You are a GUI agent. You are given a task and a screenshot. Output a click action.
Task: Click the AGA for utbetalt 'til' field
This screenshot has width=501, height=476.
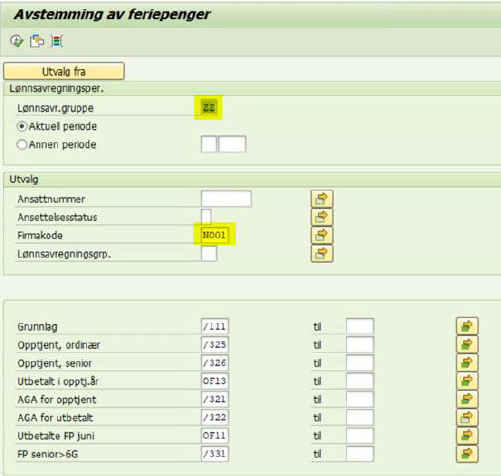tap(360, 417)
